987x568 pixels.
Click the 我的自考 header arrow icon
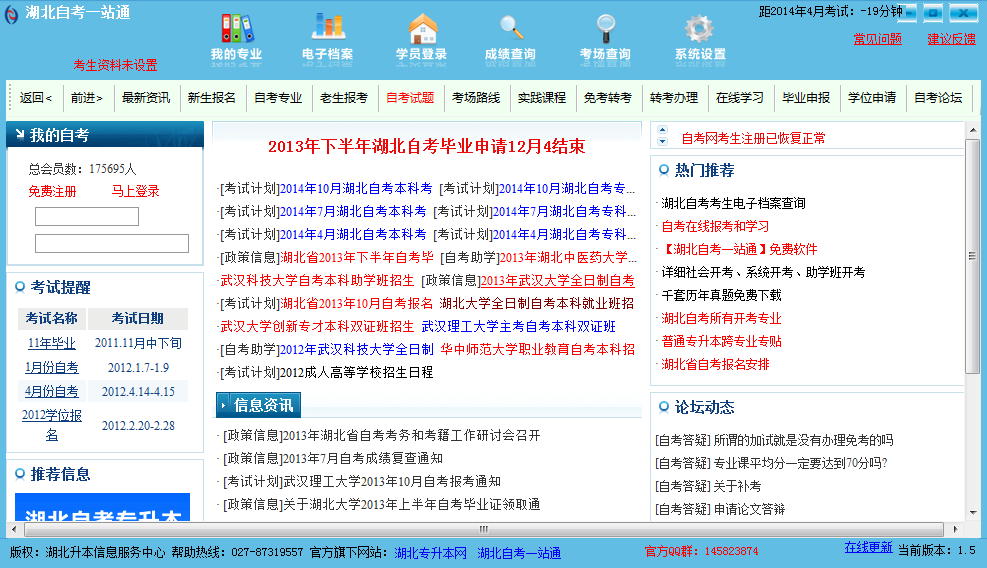pyautogui.click(x=20, y=134)
